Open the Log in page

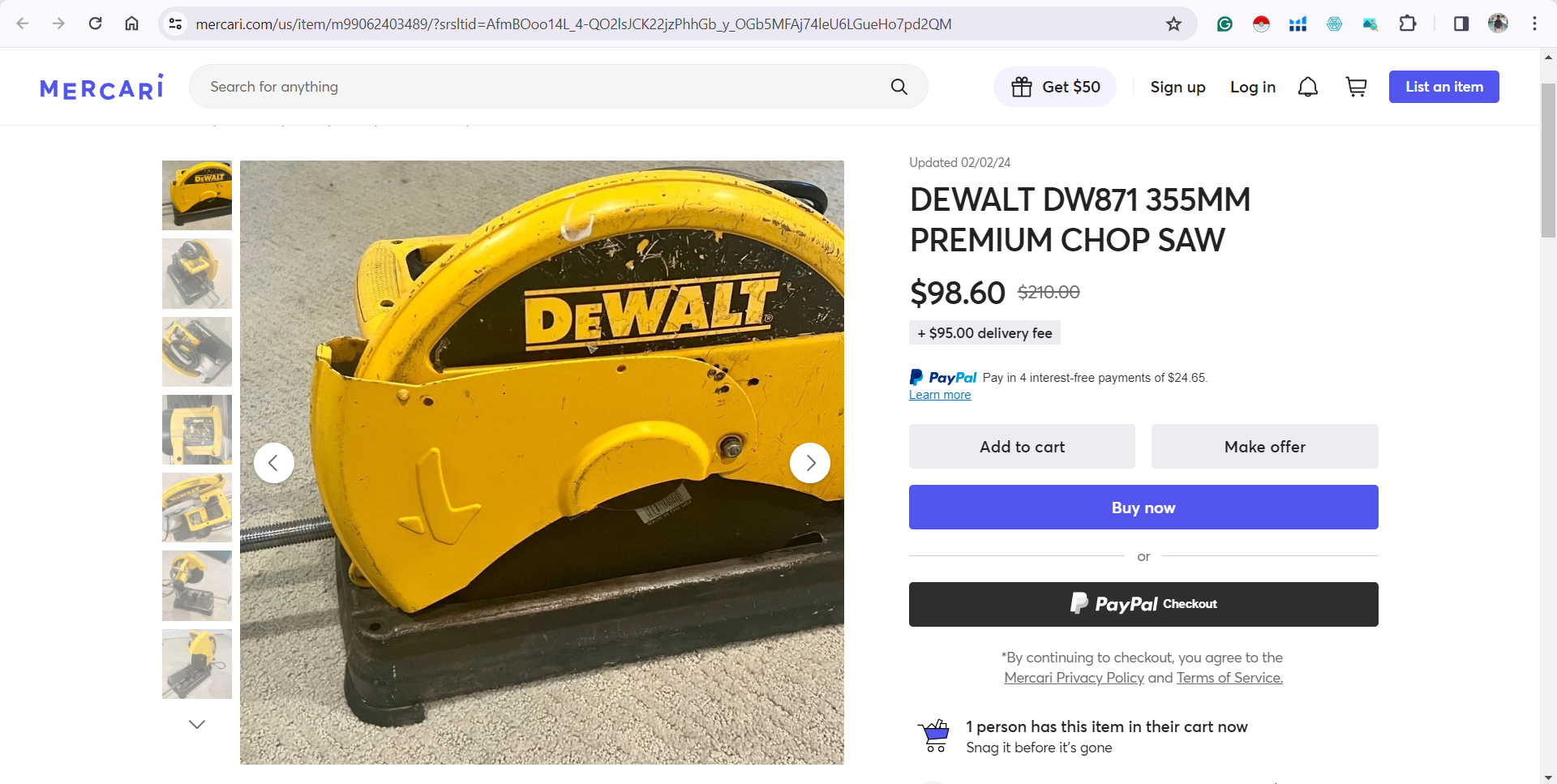pos(1253,87)
